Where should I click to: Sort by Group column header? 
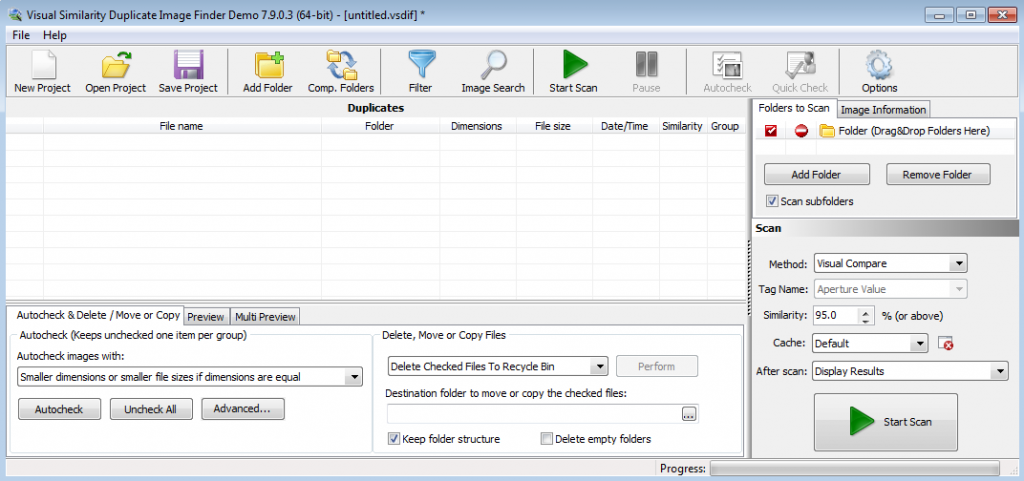pos(725,127)
